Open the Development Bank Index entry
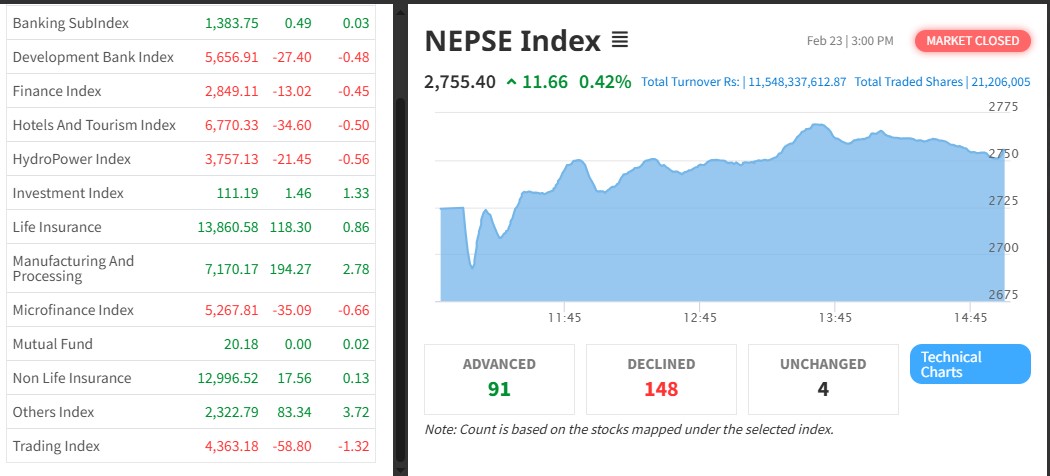Screen dimensions: 1050x476 coord(93,57)
